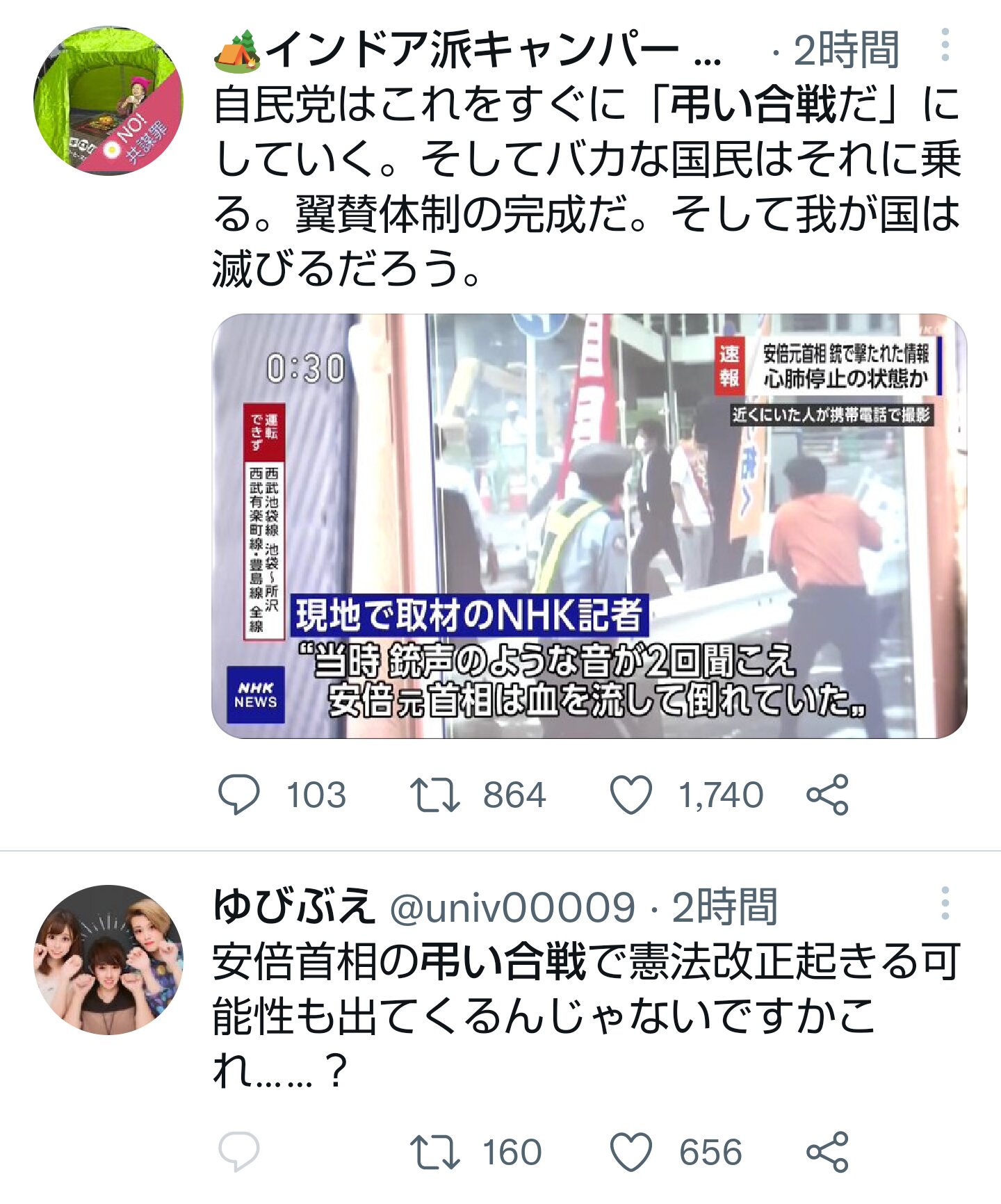Viewport: 1001px width, 1204px height.
Task: Open the tweet text about 憲法改正
Action: click(587, 1015)
